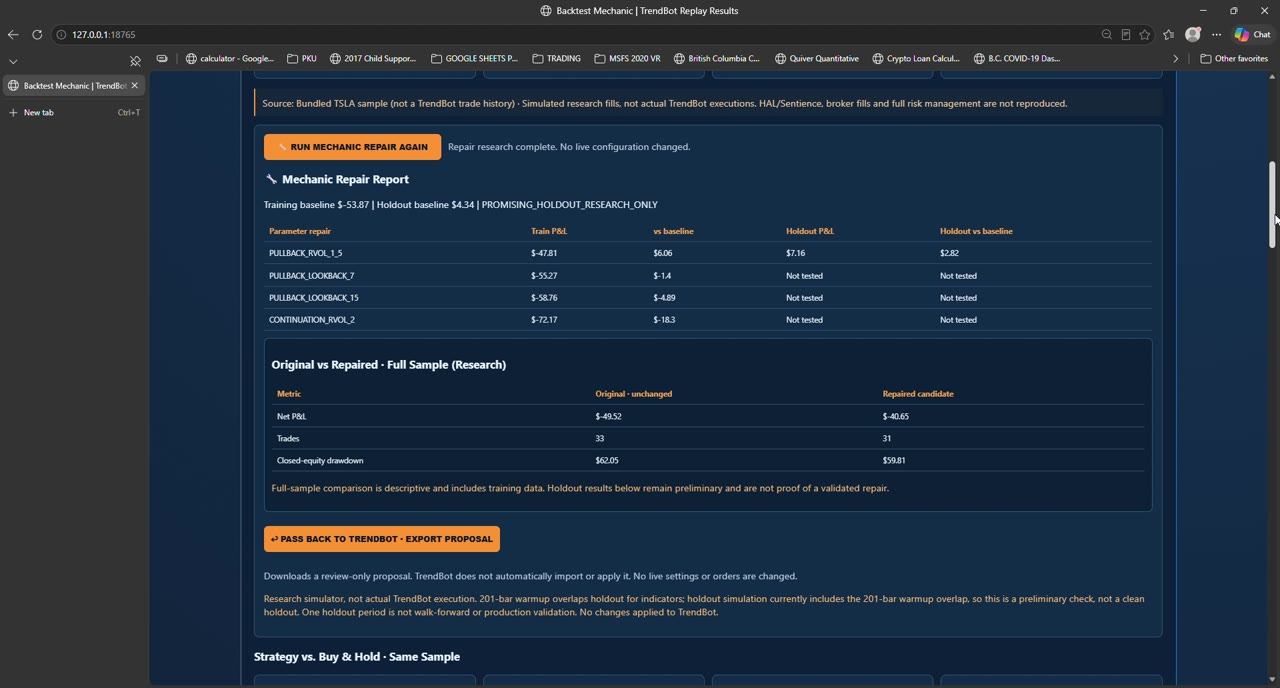Image resolution: width=1280 pixels, height=688 pixels.
Task: Open the reader view icon in address bar
Action: (1126, 34)
